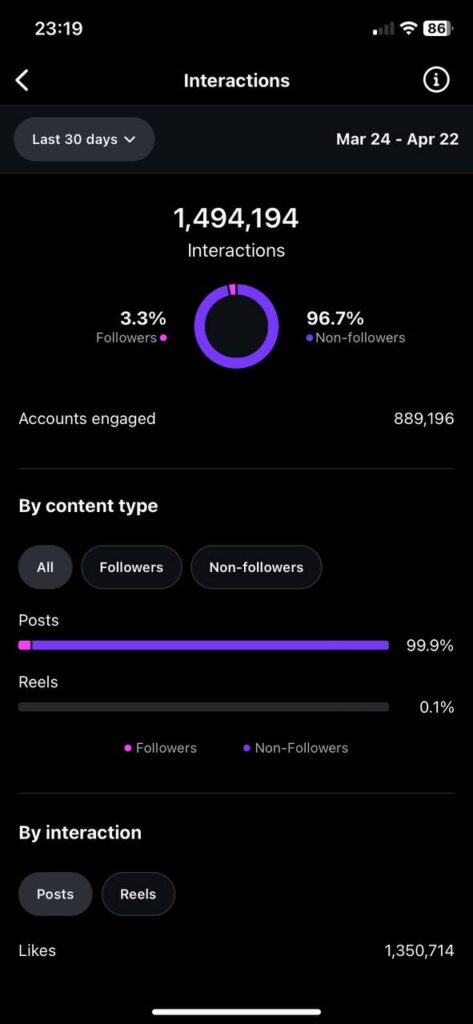
Task: Tap the back arrow icon
Action: (22, 80)
